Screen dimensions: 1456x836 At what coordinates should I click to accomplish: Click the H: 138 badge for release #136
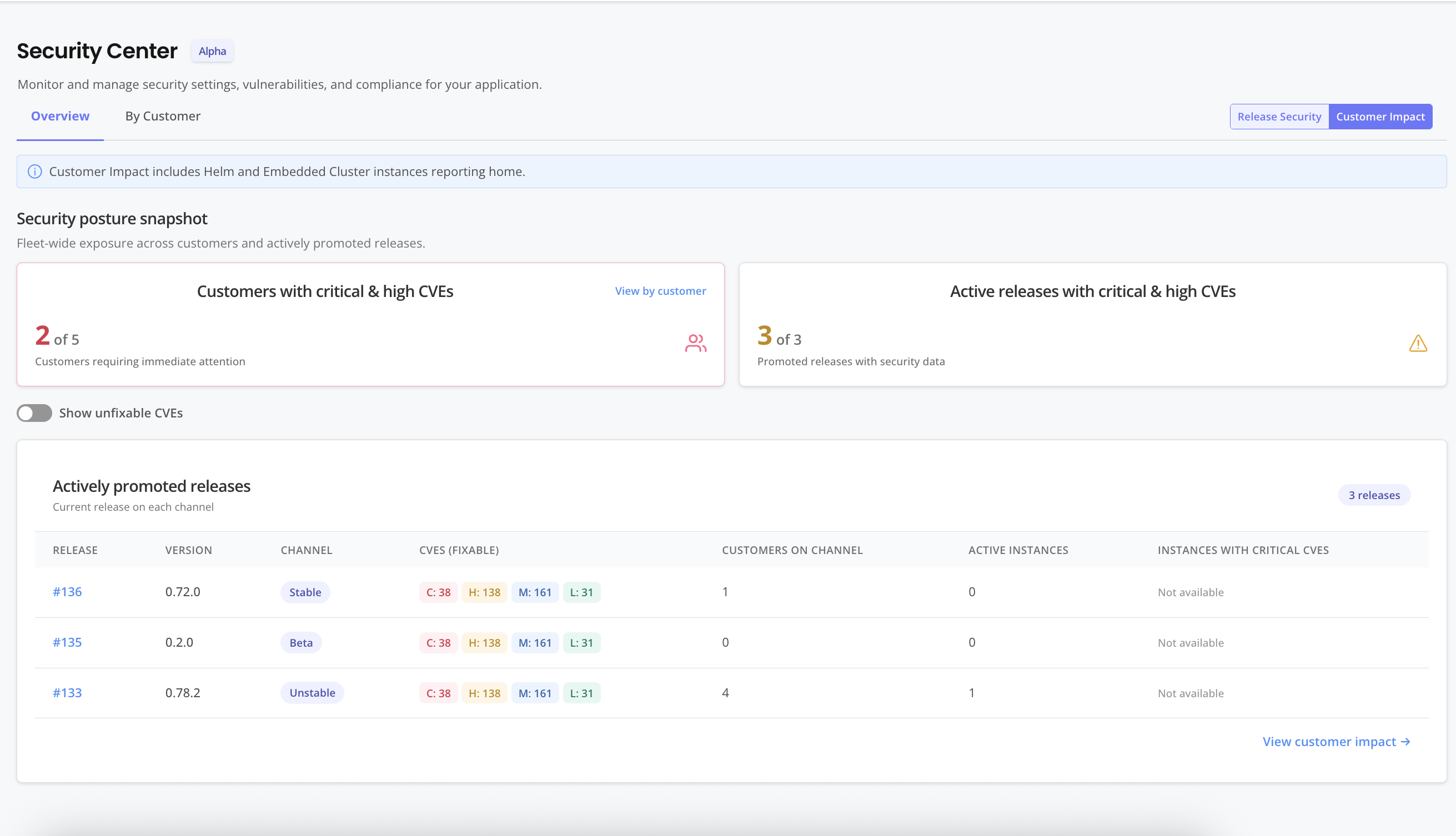coord(484,592)
